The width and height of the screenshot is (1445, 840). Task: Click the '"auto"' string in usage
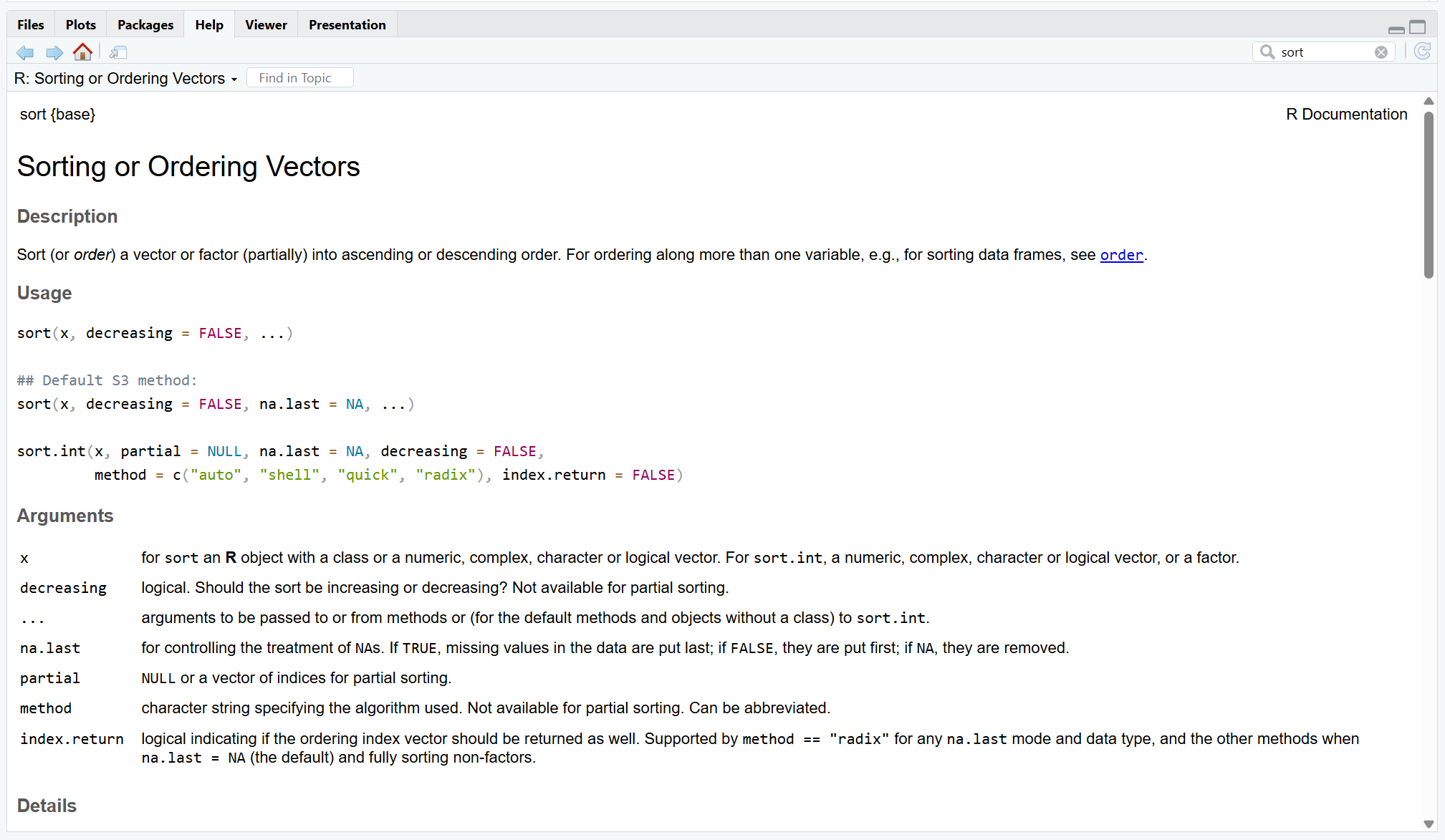pyautogui.click(x=216, y=475)
